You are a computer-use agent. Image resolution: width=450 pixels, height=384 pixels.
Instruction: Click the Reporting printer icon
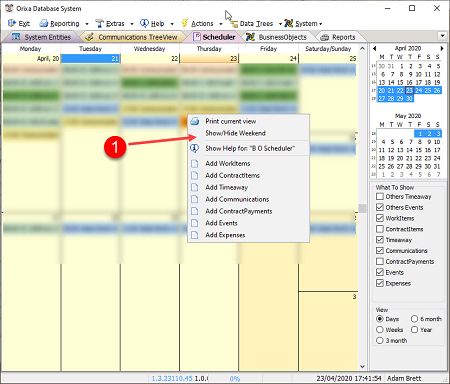click(44, 23)
